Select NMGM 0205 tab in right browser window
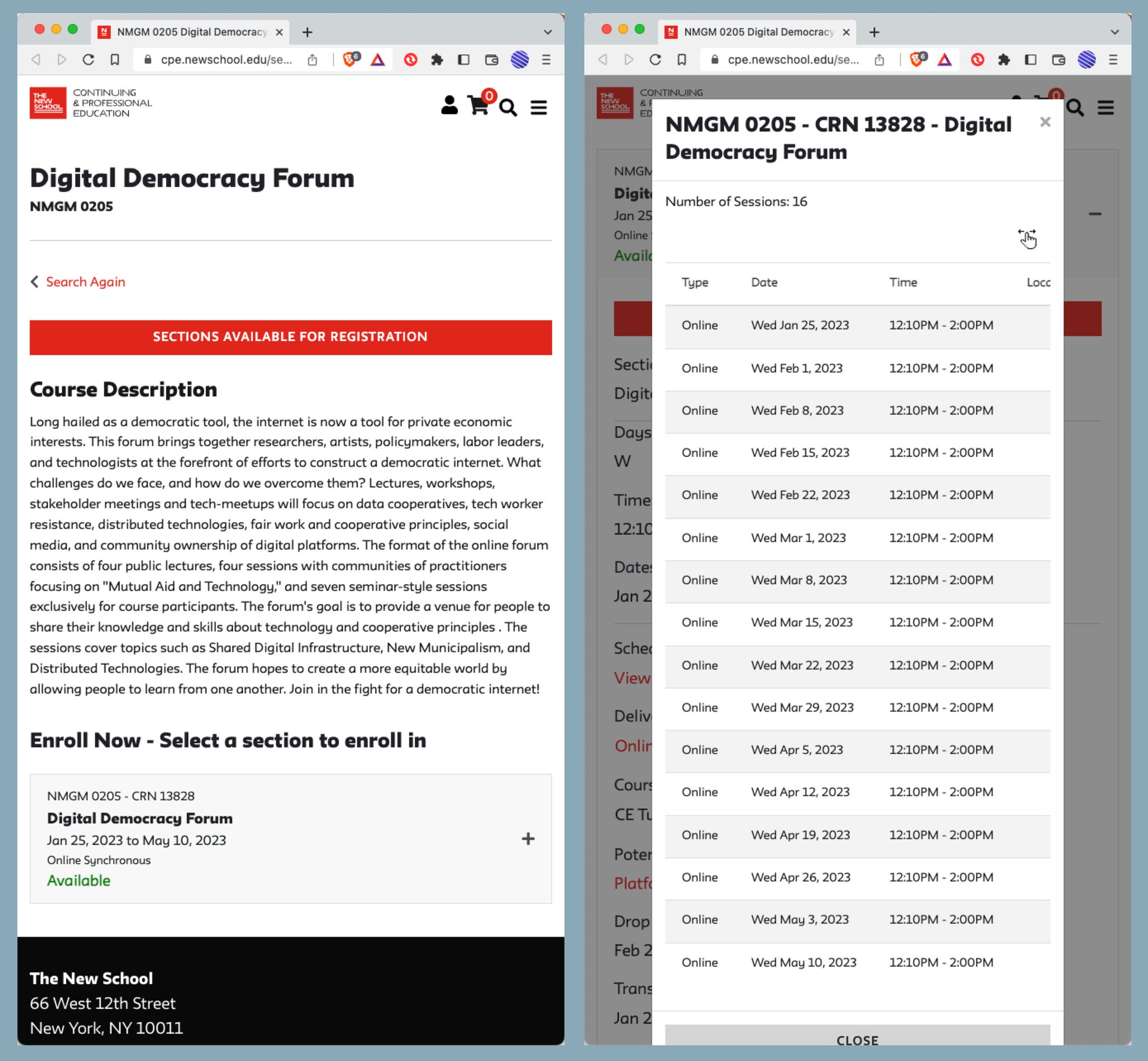 pos(758,32)
